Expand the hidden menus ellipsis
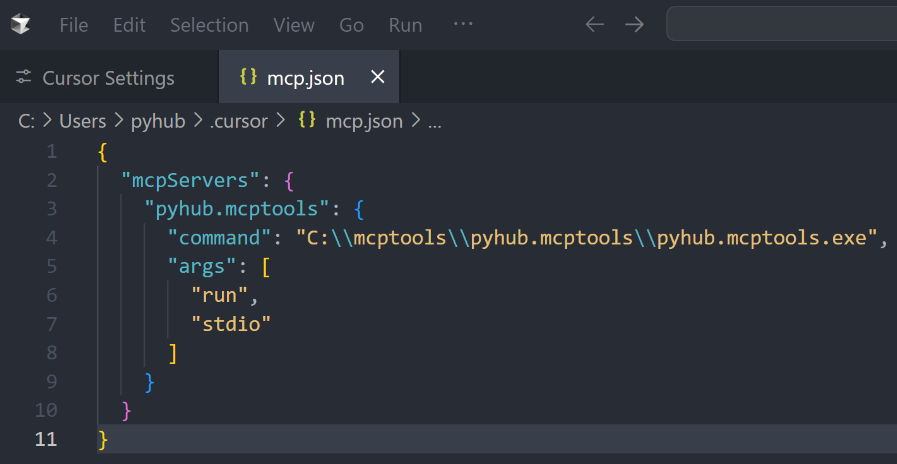 click(x=463, y=24)
